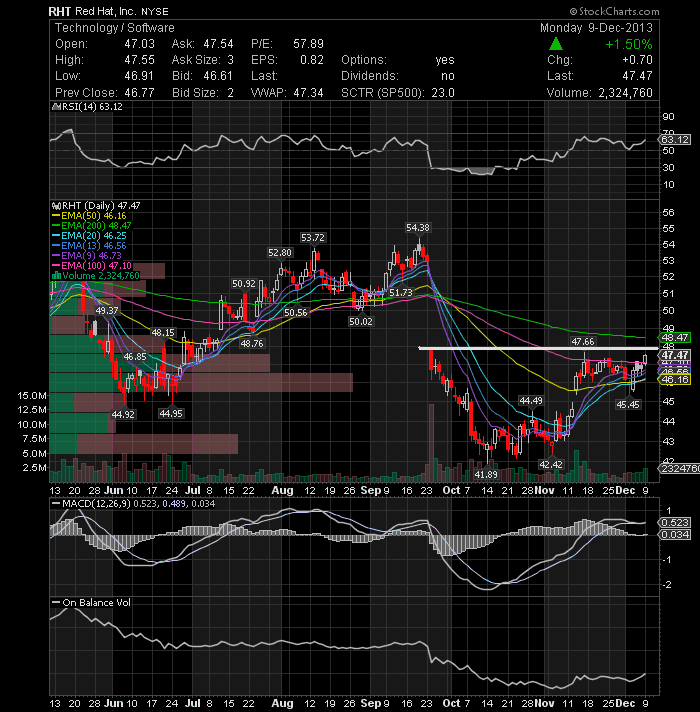Viewport: 700px width, 712px height.
Task: Click the P/E value 57.89
Action: 308,44
